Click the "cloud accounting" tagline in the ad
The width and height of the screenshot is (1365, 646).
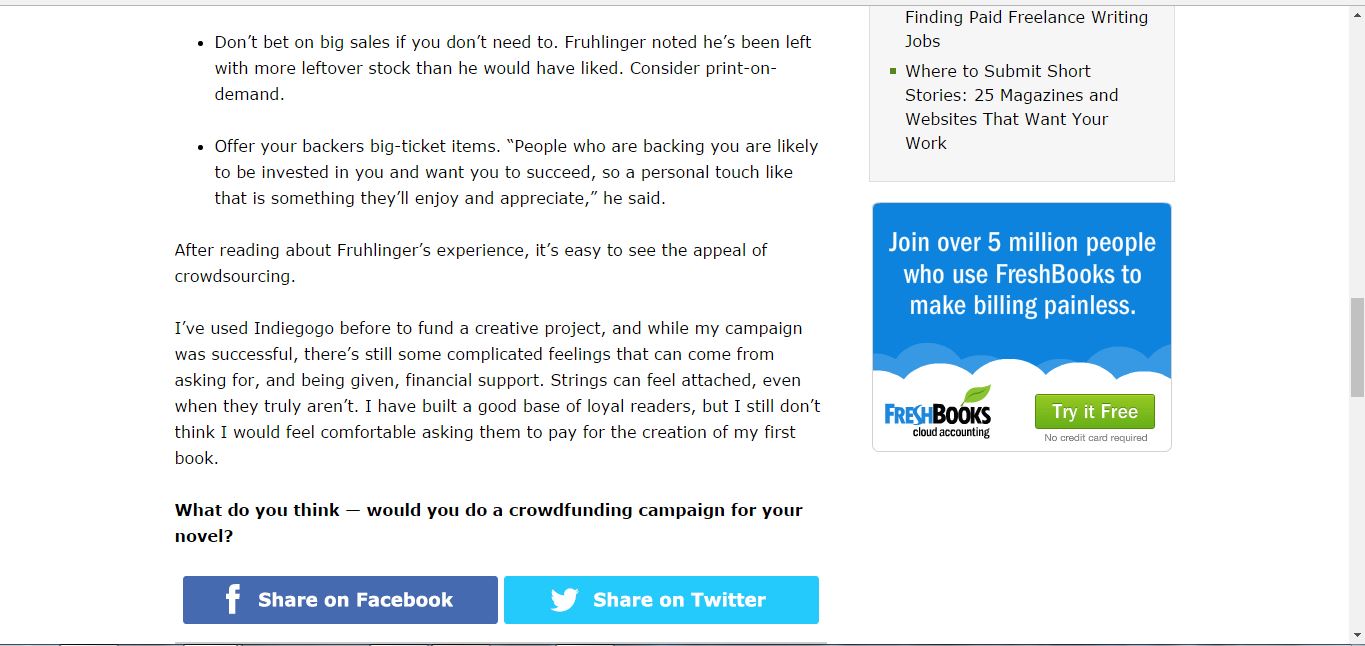[951, 432]
